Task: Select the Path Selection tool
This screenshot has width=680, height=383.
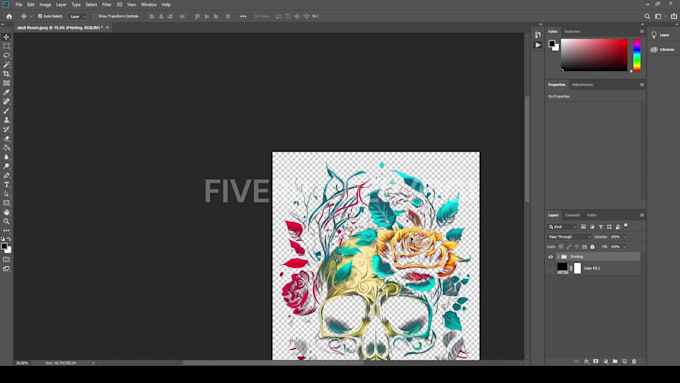Action: tap(7, 194)
